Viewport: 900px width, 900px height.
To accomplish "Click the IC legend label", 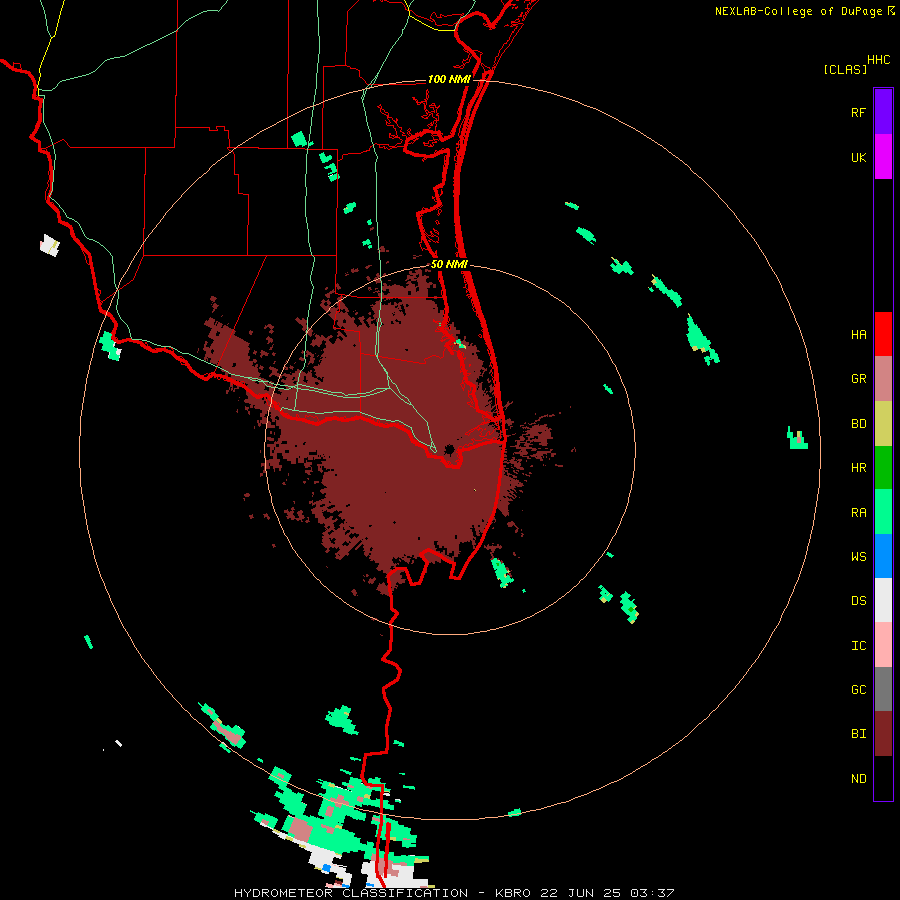I will pyautogui.click(x=859, y=646).
